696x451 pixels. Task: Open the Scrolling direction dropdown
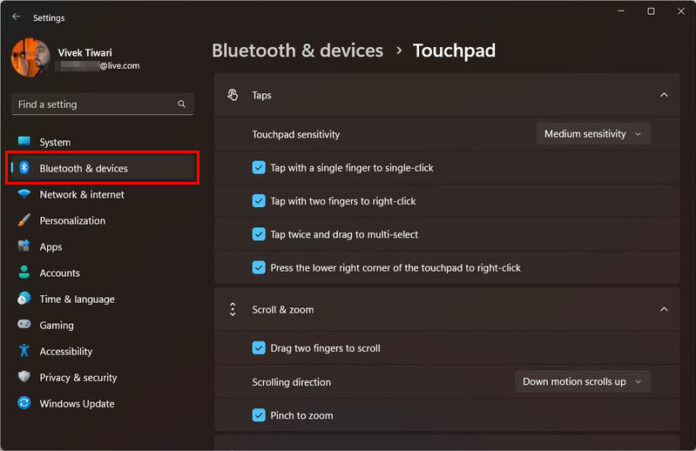pyautogui.click(x=583, y=382)
